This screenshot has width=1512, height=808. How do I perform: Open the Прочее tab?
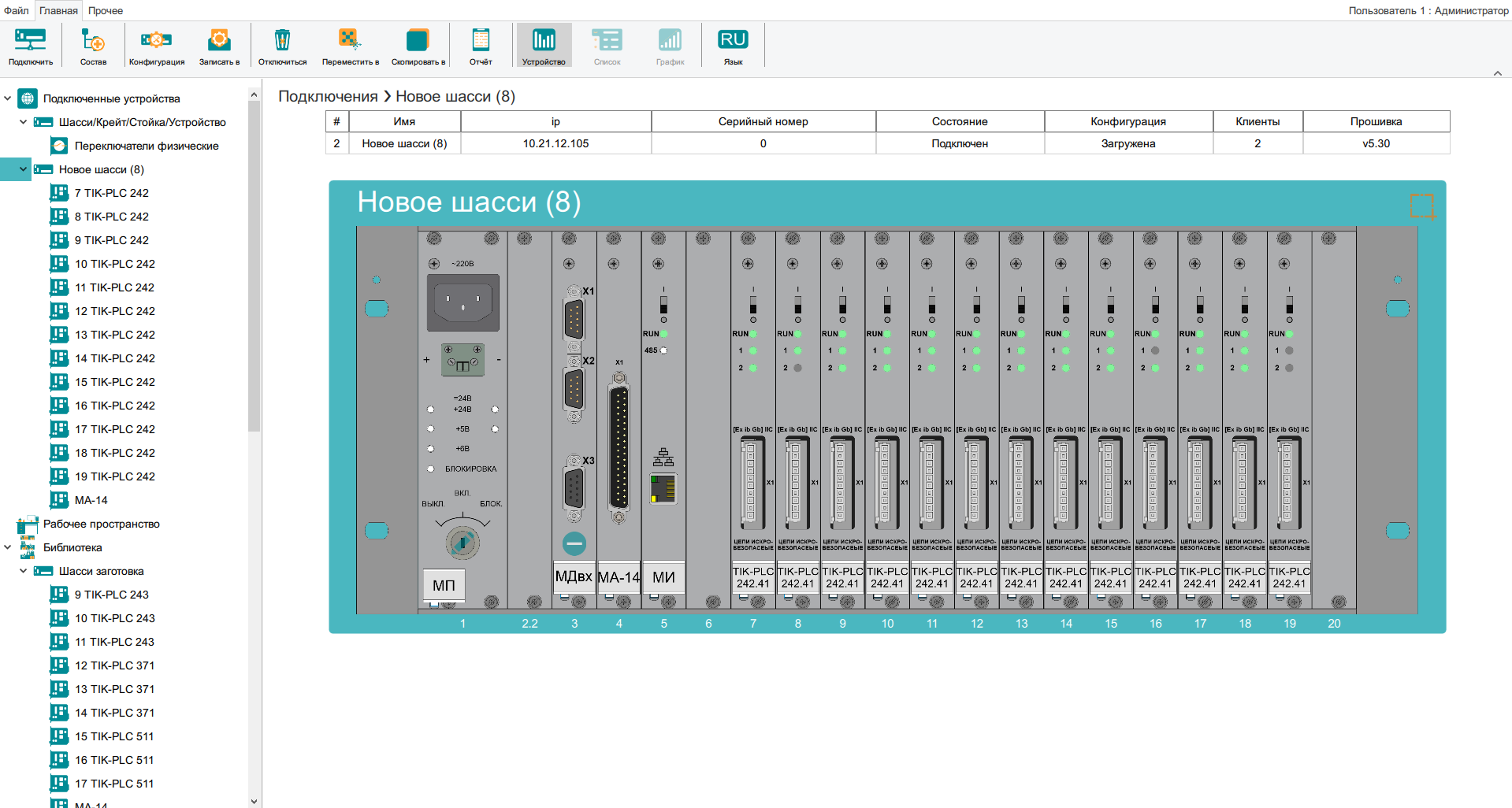(106, 10)
